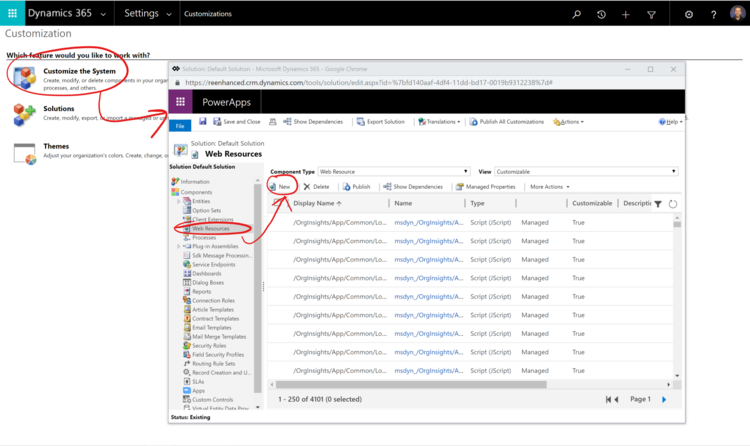Click the list vertical scrollbar down arrow
750x446 pixels.
point(677,376)
